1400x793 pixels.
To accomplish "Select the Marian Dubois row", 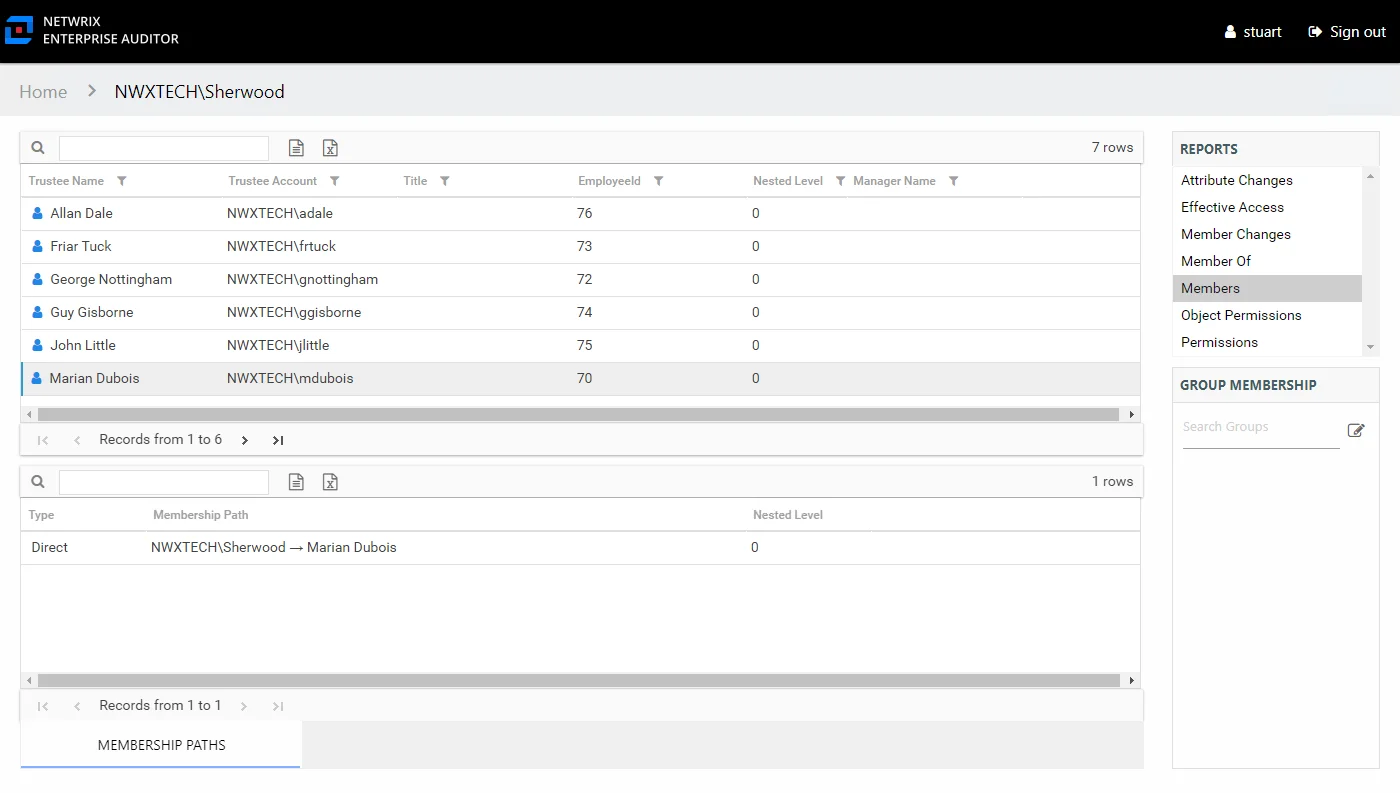I will [x=580, y=378].
